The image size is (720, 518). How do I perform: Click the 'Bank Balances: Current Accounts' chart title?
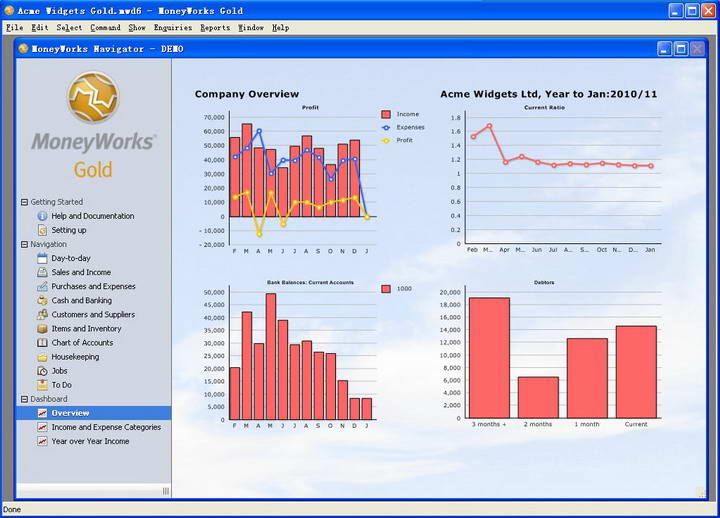(310, 282)
